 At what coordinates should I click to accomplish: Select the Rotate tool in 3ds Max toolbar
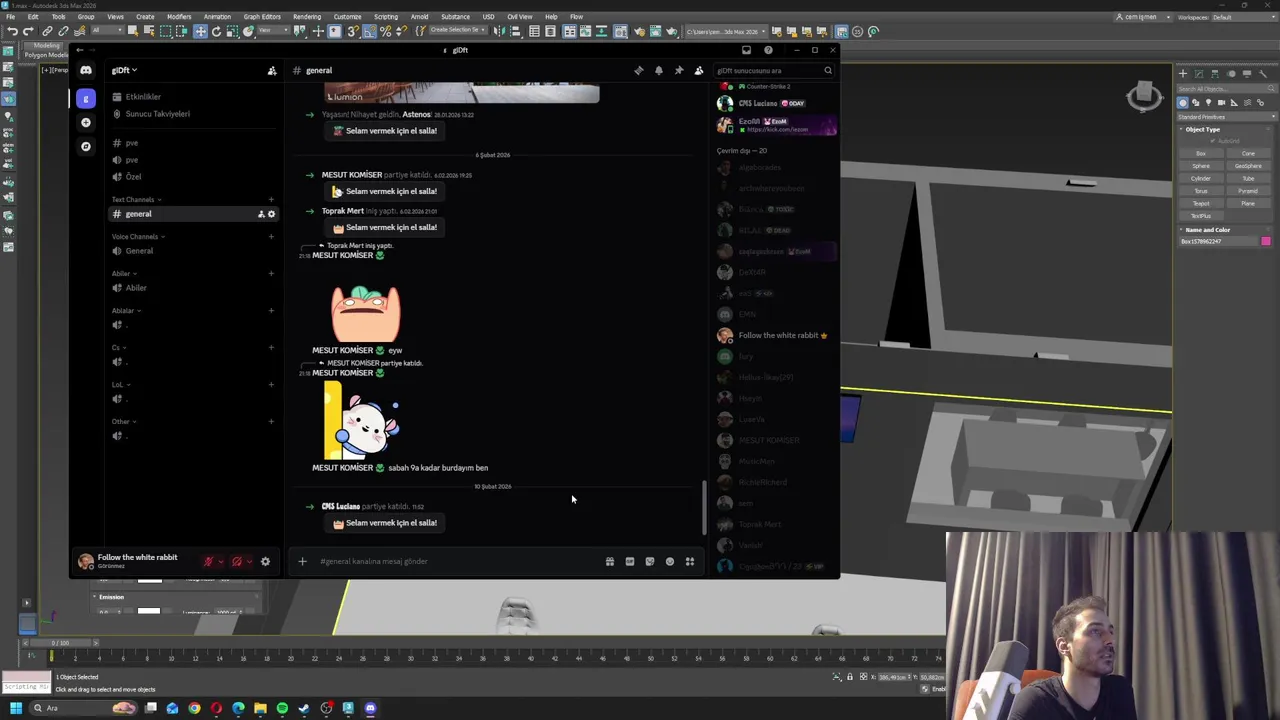216,31
